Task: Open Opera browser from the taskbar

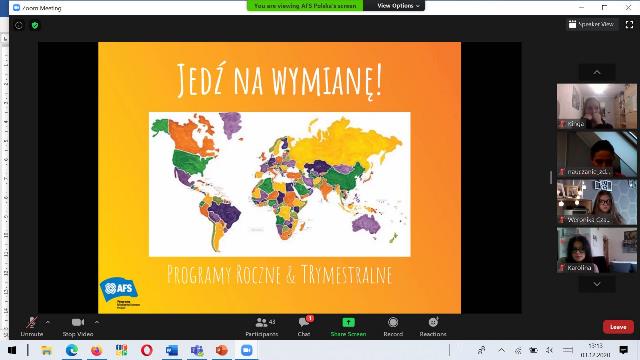Action: pos(147,350)
